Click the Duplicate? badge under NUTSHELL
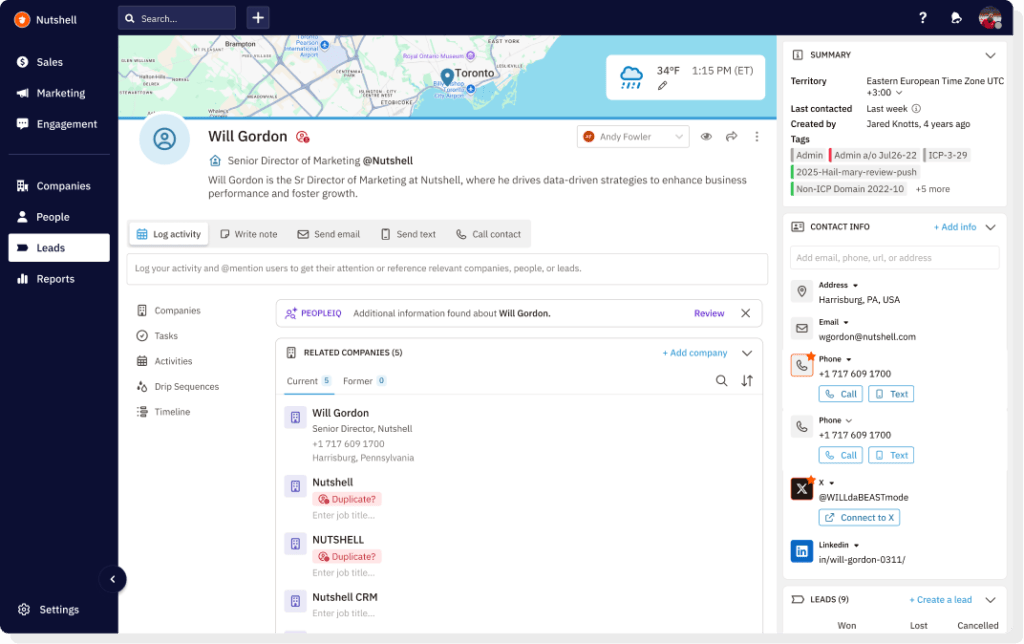The image size is (1024, 644). 346,556
